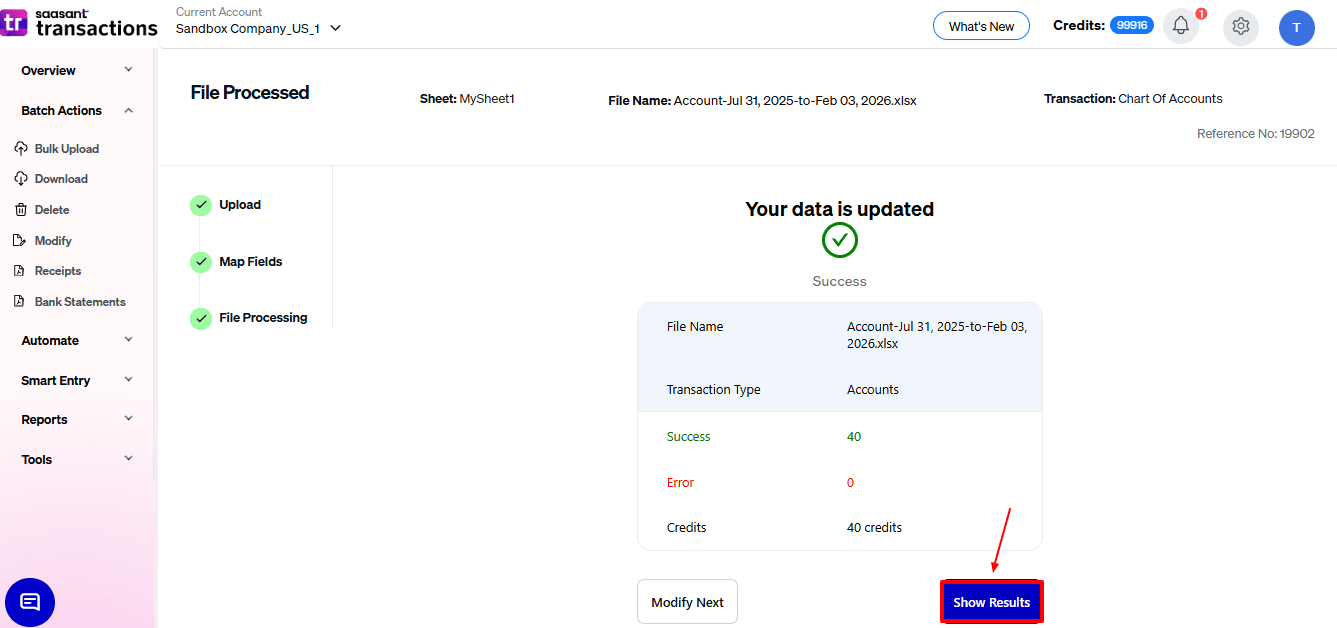This screenshot has width=1337, height=628.
Task: Select the Delete batch action
Action: [51, 209]
